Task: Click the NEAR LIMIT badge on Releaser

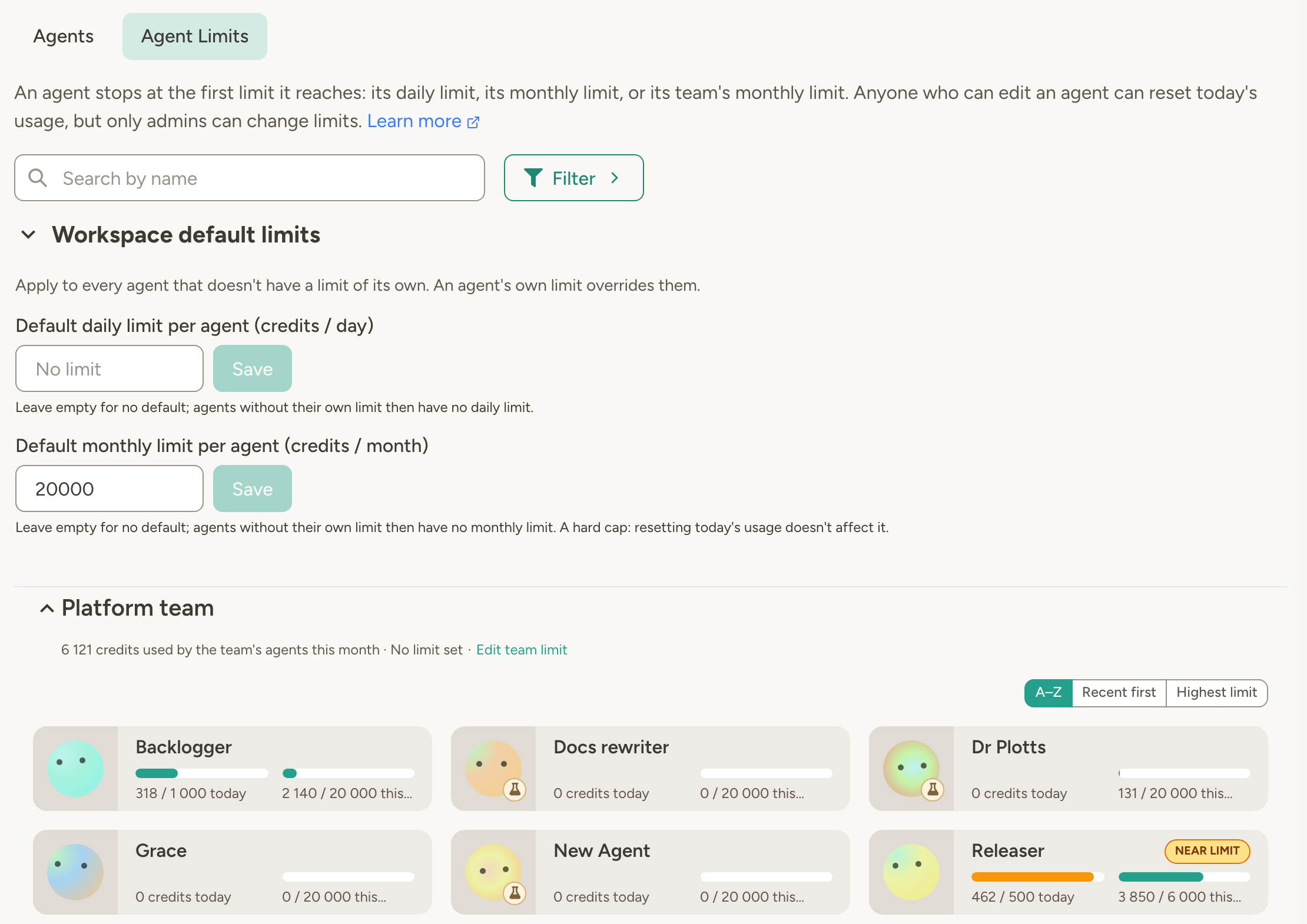Action: click(x=1207, y=851)
